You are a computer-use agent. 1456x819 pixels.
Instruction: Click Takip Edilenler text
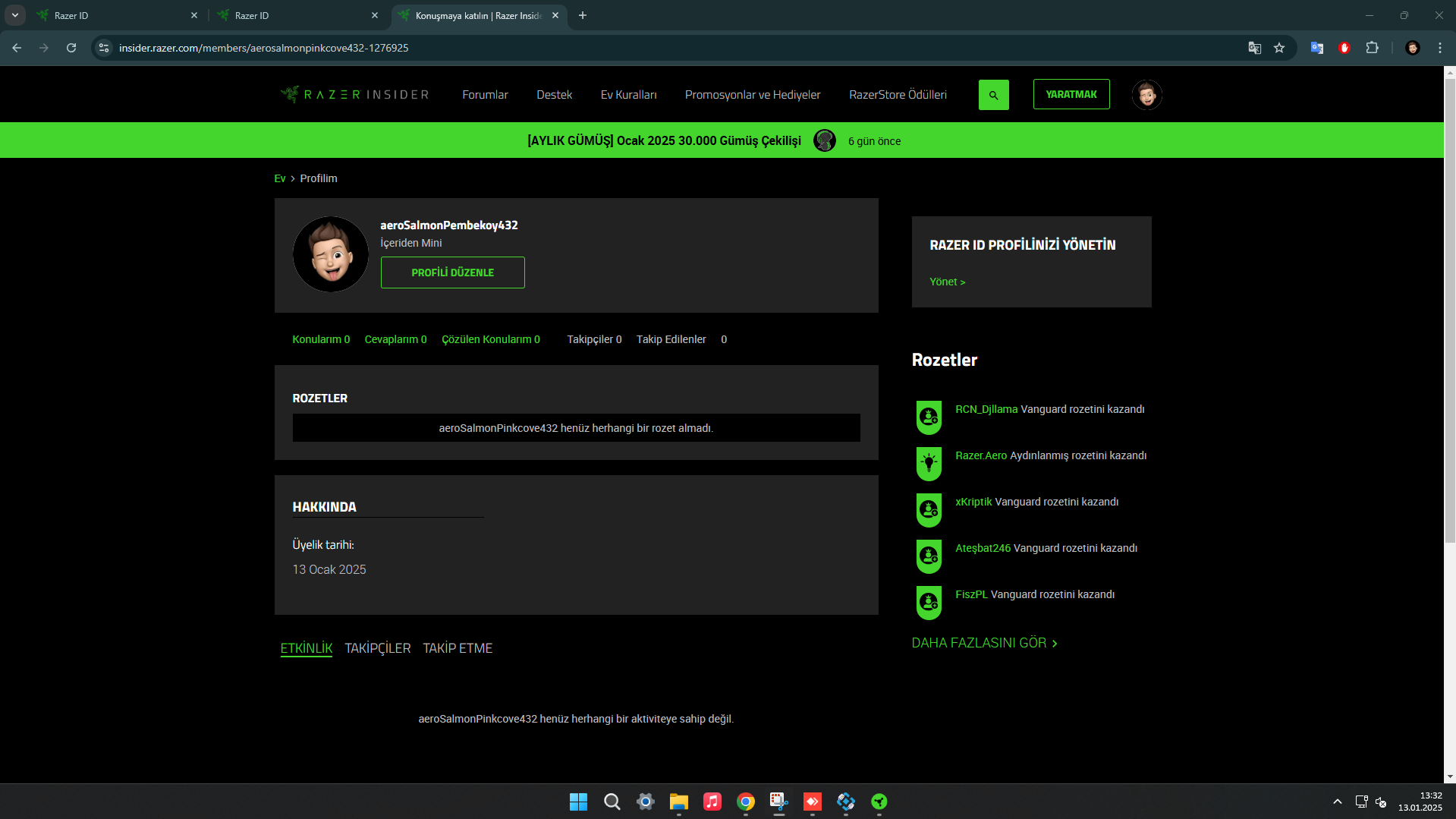tap(671, 339)
